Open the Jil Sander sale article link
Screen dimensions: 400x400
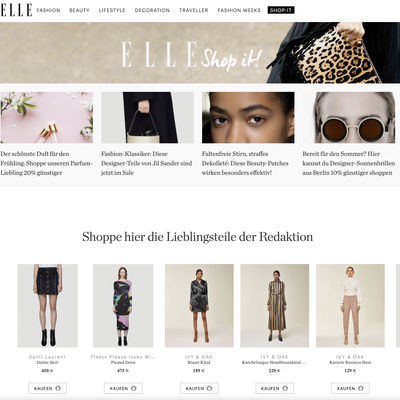147,163
